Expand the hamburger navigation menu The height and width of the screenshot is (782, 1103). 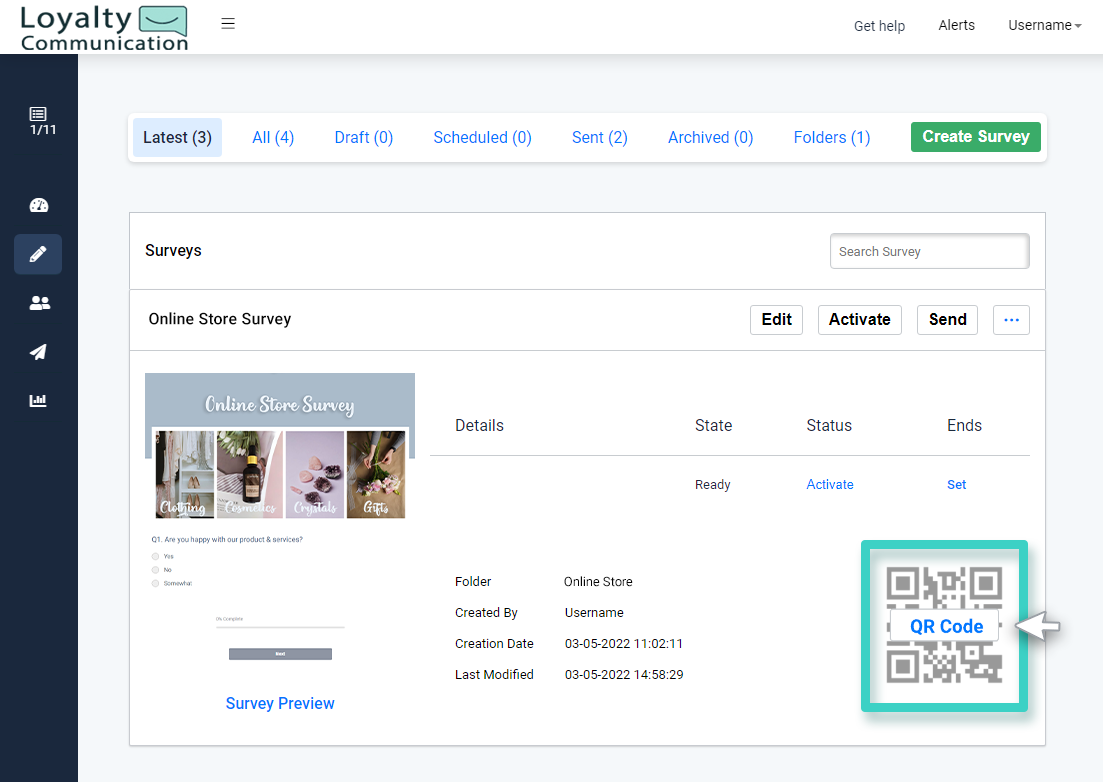pyautogui.click(x=228, y=22)
